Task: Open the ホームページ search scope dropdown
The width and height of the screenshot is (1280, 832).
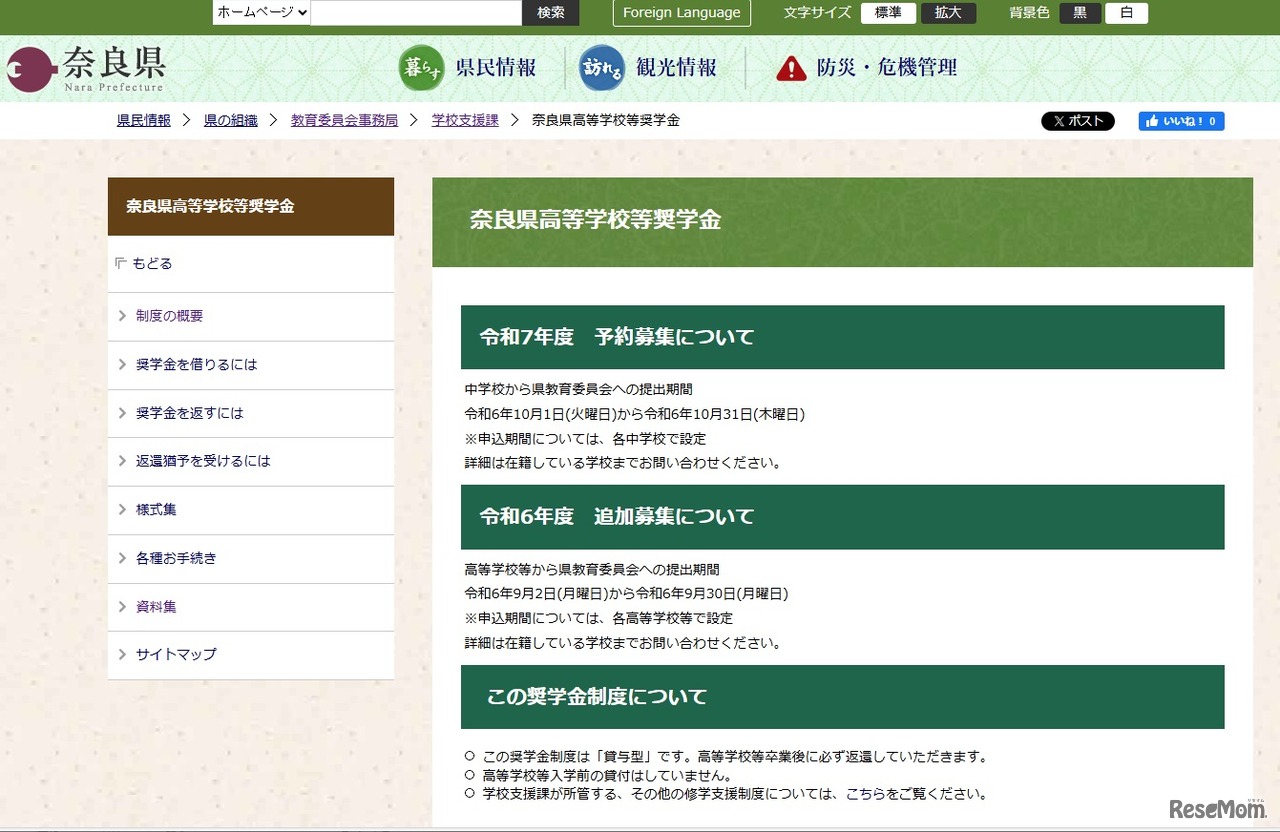Action: click(261, 13)
